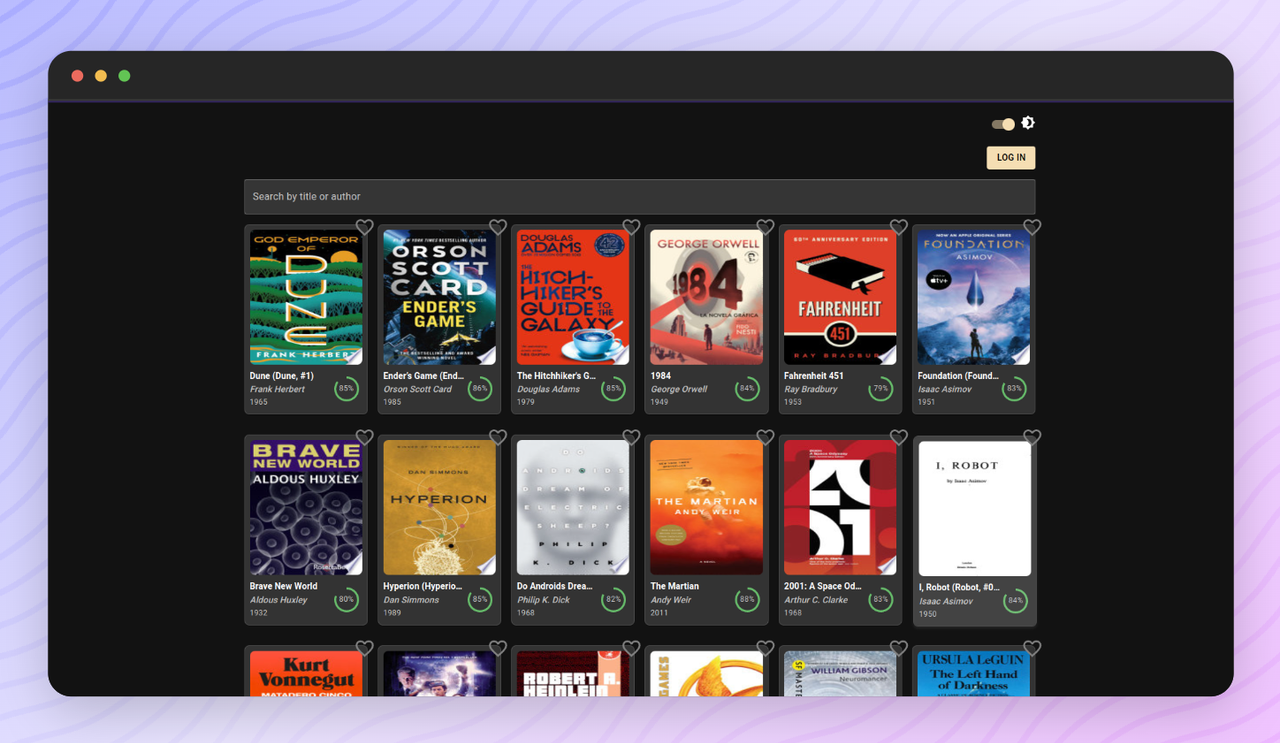Open the Dune (Dune, #1) title link
Image resolution: width=1280 pixels, height=743 pixels.
point(282,376)
